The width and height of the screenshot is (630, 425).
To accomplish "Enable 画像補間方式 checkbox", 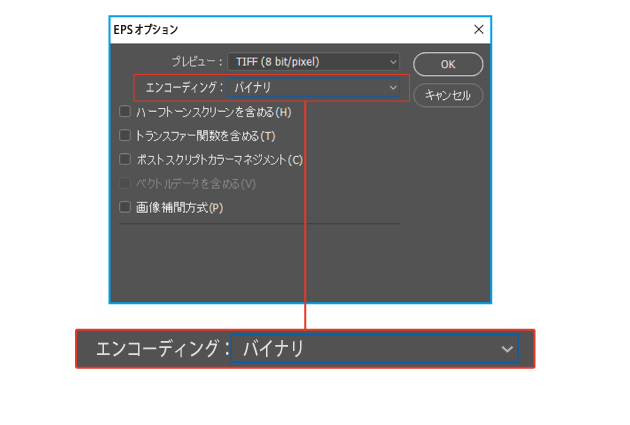I will click(125, 207).
